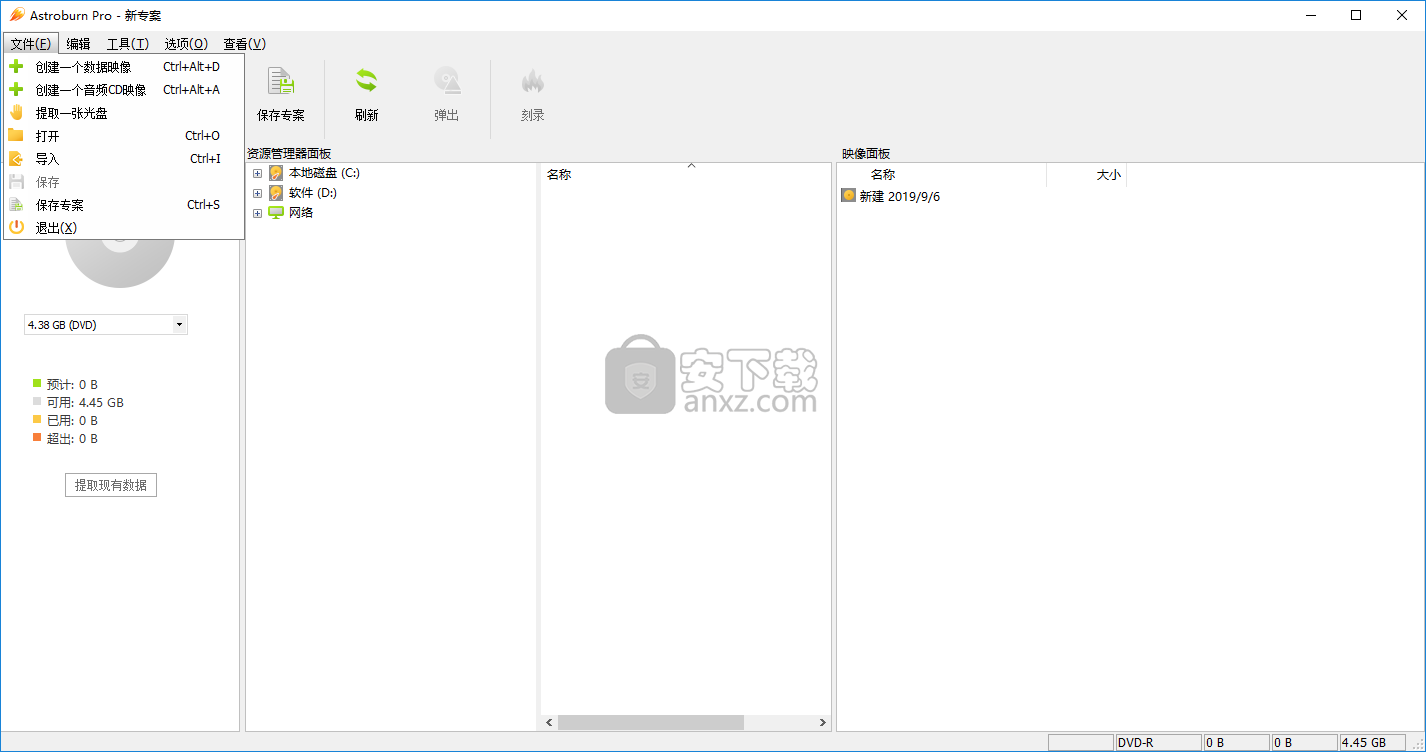Click the horizontal scrollbar thumb in file list
1426x752 pixels.
(651, 722)
